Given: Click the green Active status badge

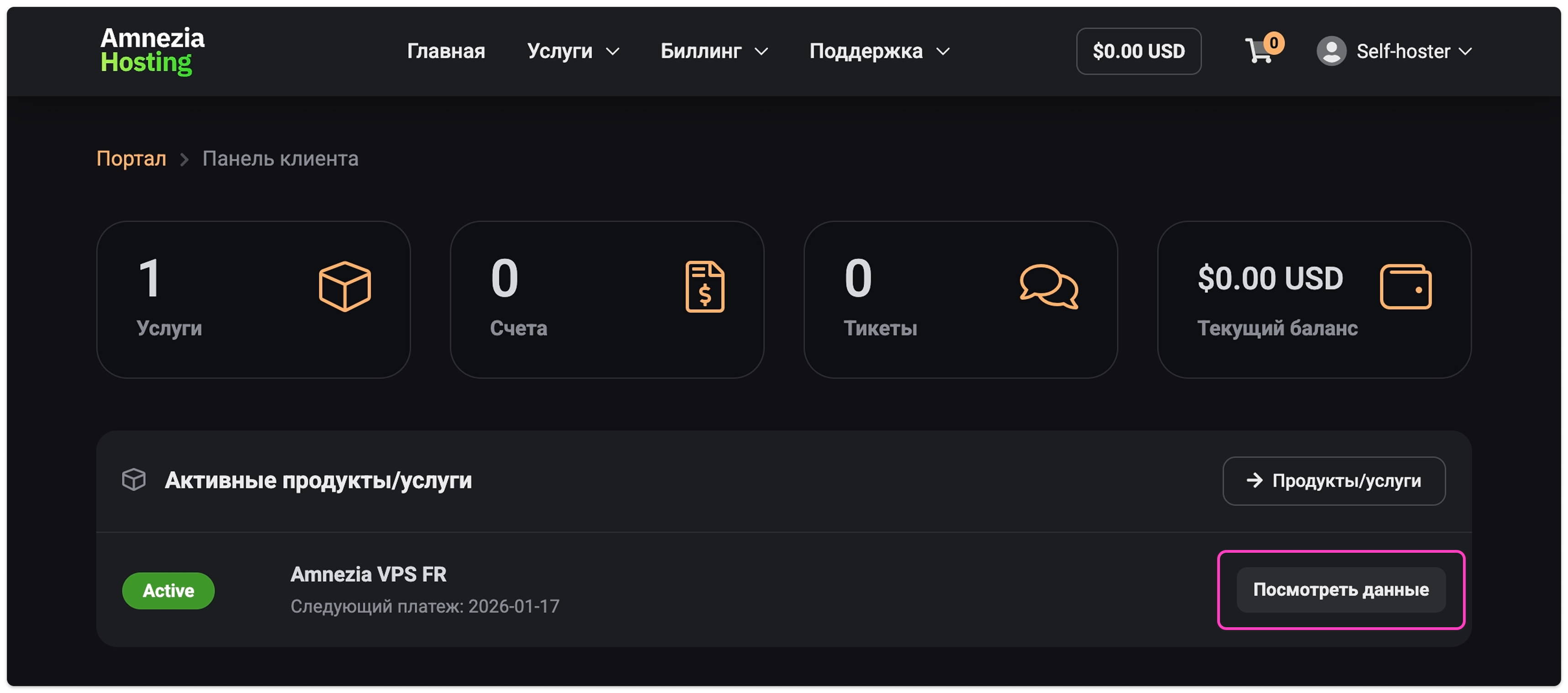Looking at the screenshot, I should tap(168, 591).
